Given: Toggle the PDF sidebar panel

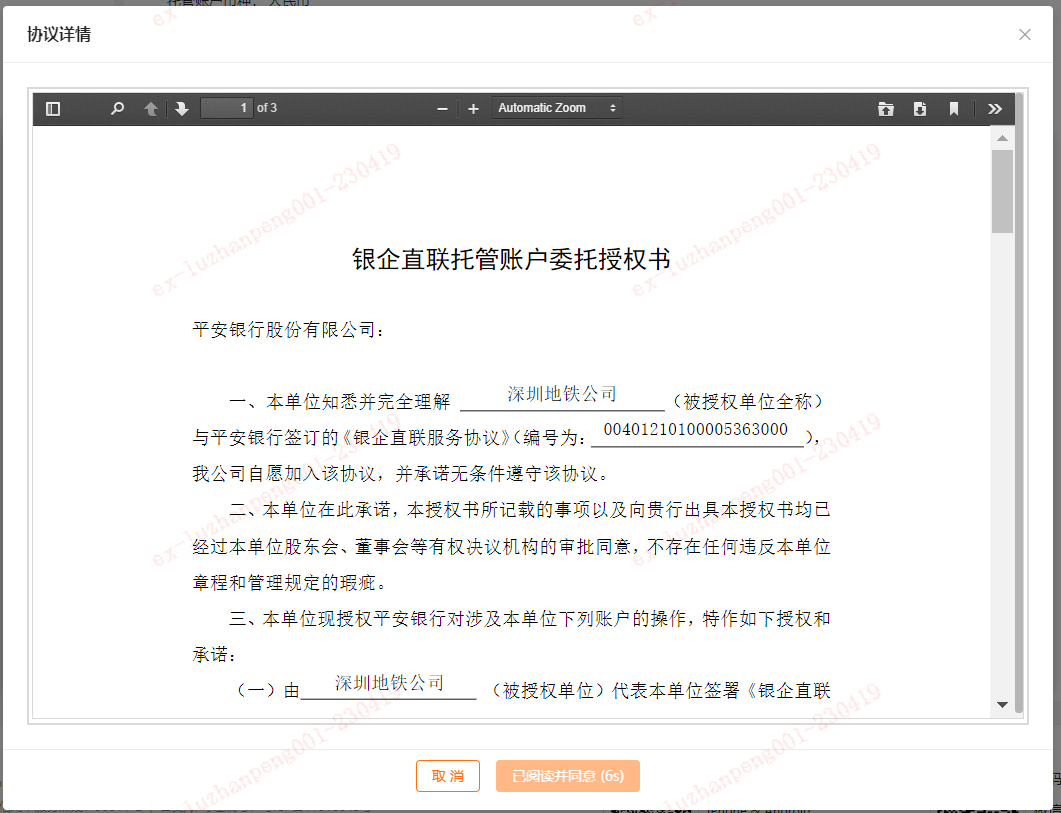Looking at the screenshot, I should [53, 108].
